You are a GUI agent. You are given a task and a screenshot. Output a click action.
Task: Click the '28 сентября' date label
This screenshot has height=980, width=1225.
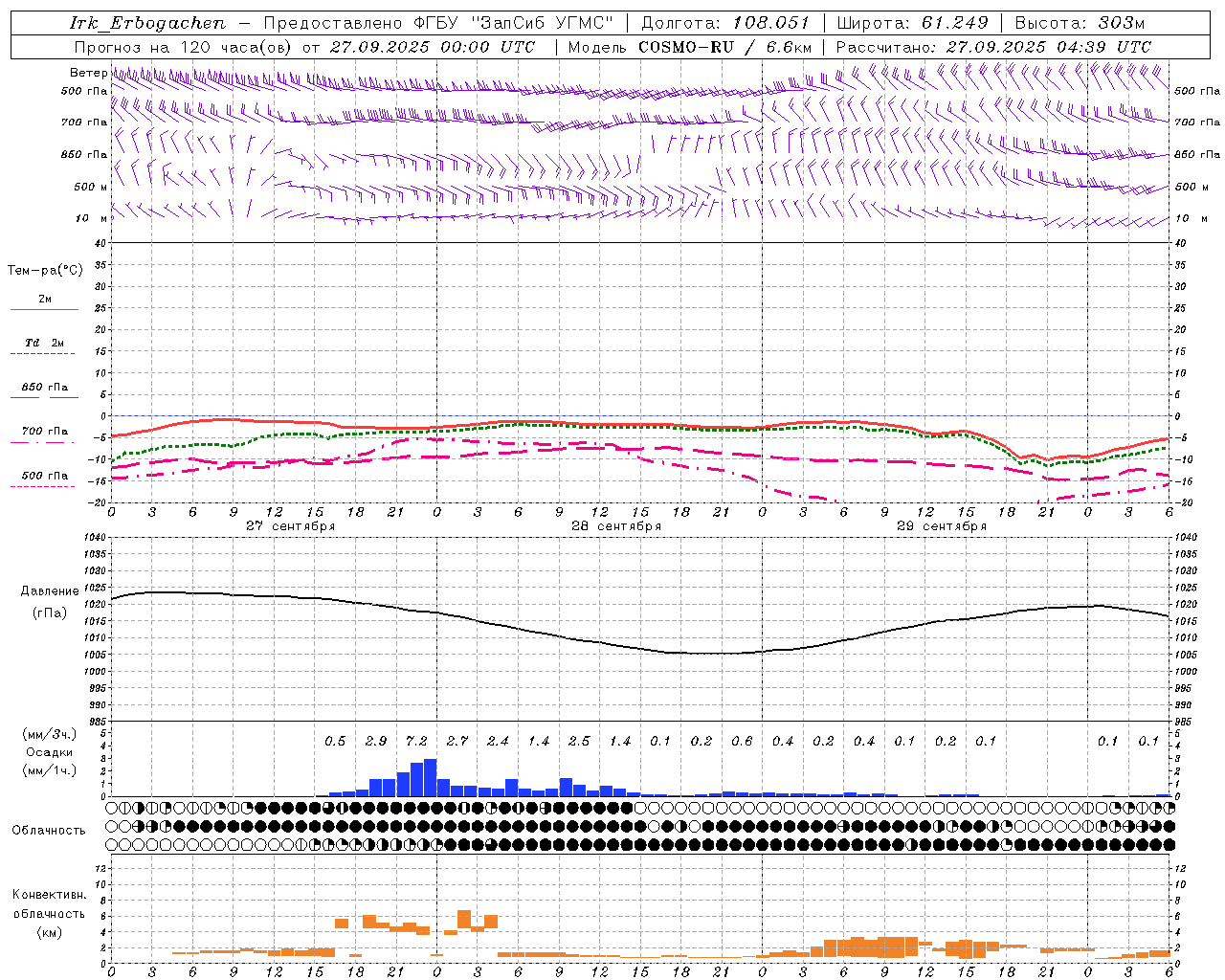(x=616, y=526)
